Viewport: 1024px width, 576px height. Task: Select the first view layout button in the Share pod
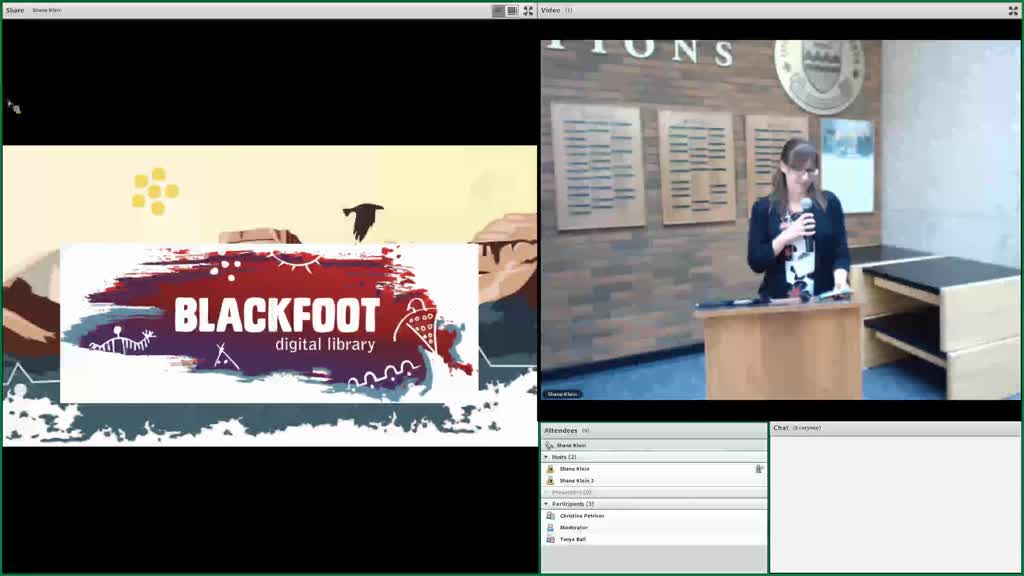point(498,10)
